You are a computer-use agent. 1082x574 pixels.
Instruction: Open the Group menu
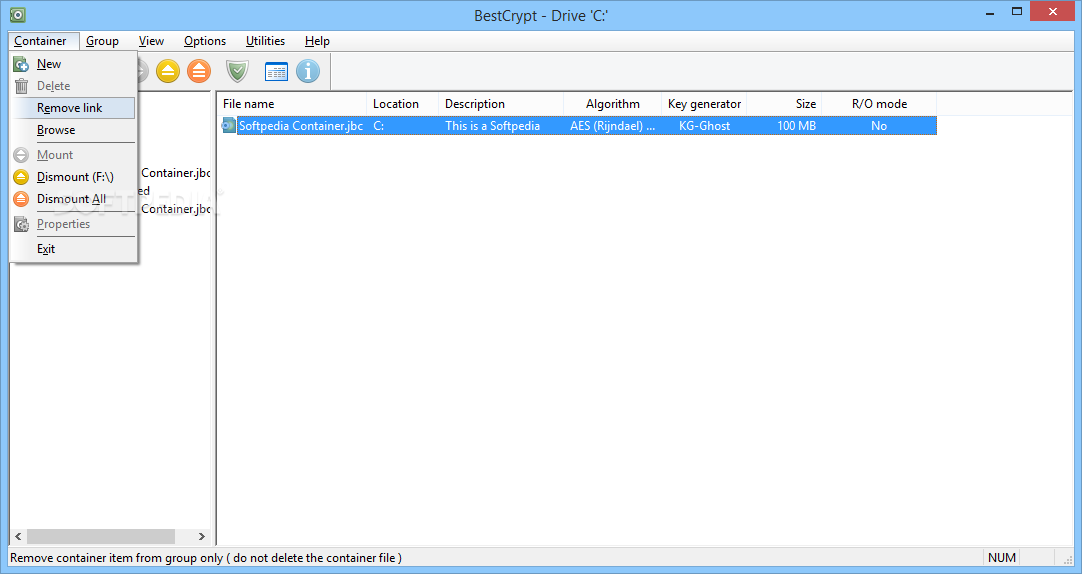102,41
